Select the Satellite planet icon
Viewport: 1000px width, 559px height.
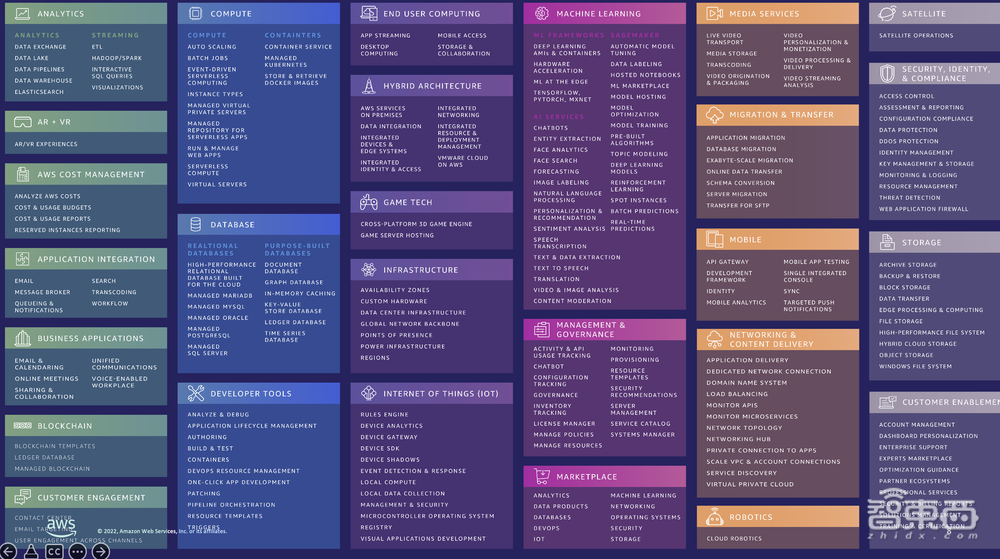point(887,14)
